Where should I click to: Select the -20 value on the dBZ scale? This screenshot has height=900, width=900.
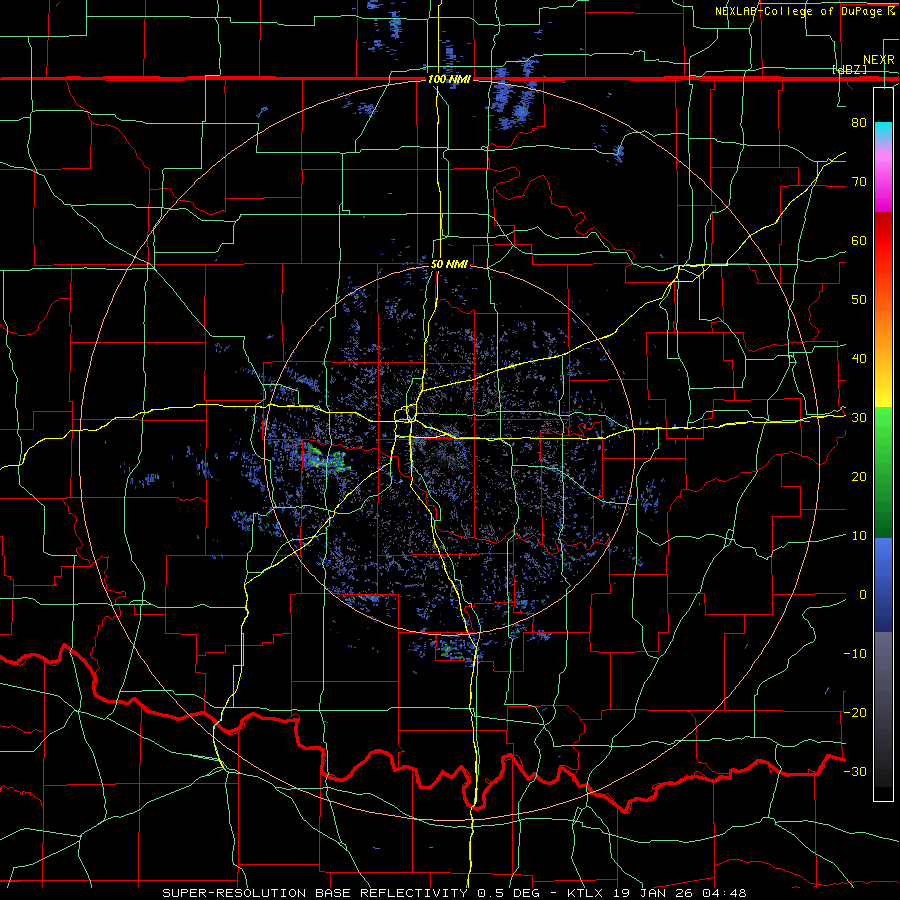point(855,712)
